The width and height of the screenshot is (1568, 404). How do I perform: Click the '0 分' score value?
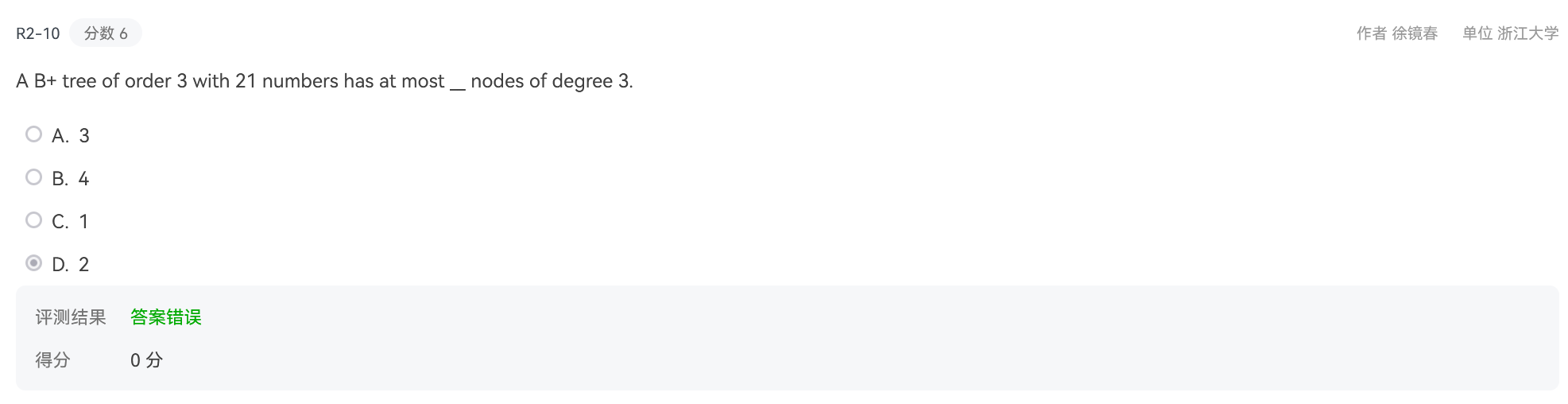coord(147,360)
